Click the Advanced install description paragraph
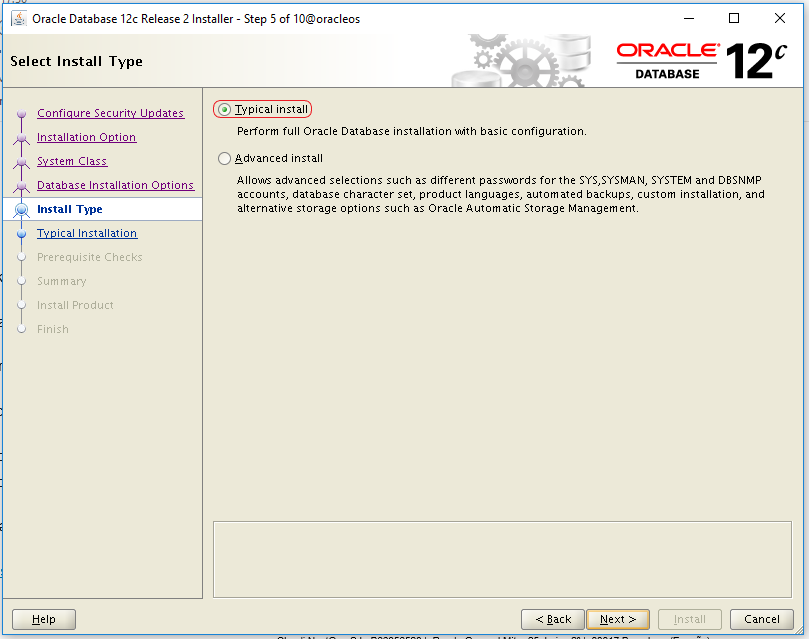 coord(500,194)
